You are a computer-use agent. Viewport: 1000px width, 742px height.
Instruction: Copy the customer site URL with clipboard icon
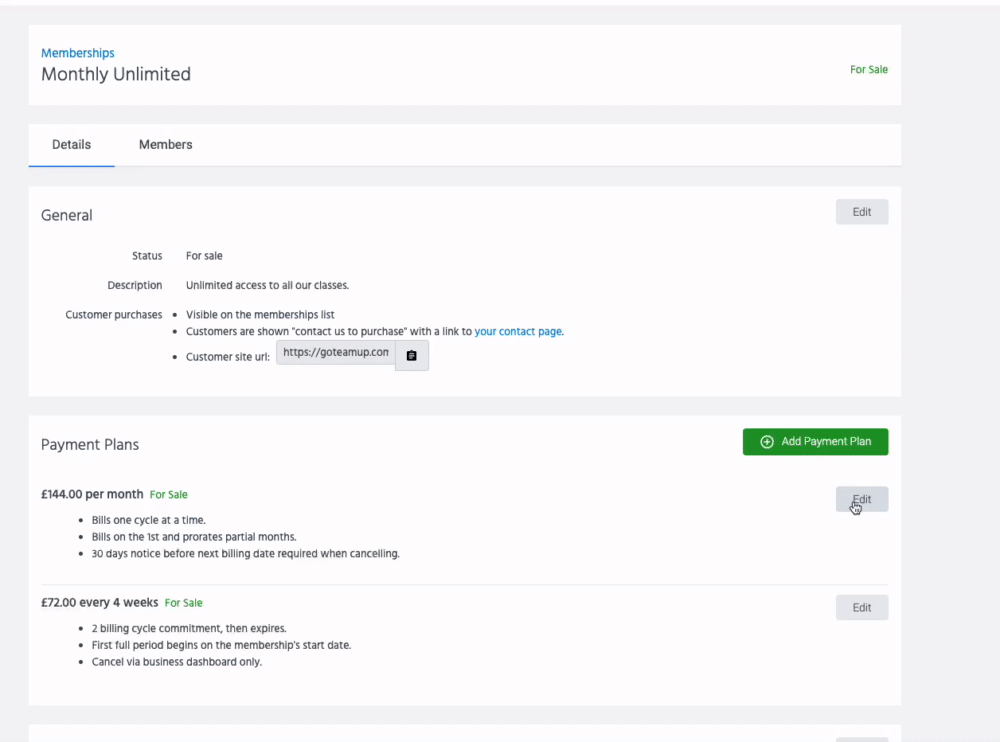point(411,355)
